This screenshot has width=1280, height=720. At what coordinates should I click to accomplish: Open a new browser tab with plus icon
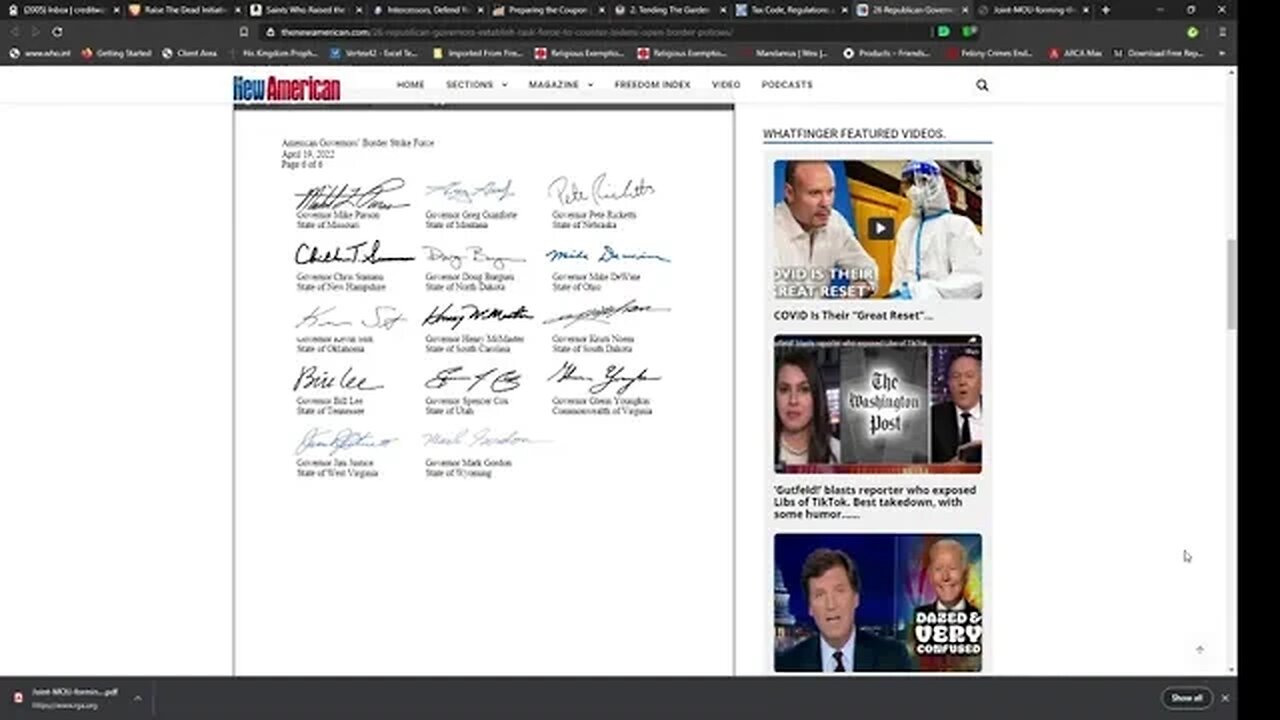point(1105,10)
